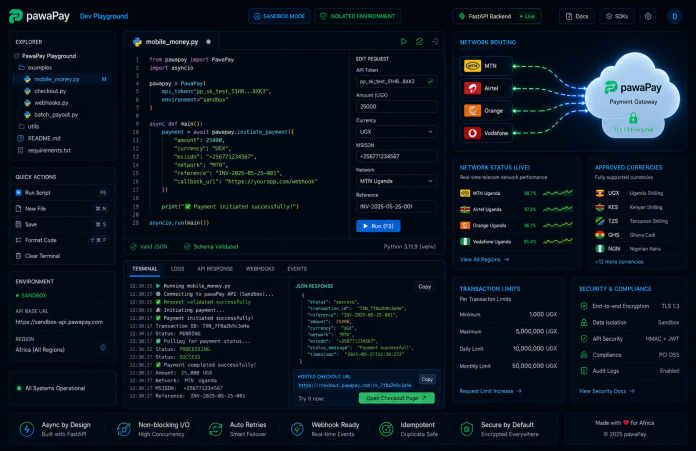Open the settings gear in header
Image resolution: width=696 pixels, height=451 pixels.
tap(648, 16)
